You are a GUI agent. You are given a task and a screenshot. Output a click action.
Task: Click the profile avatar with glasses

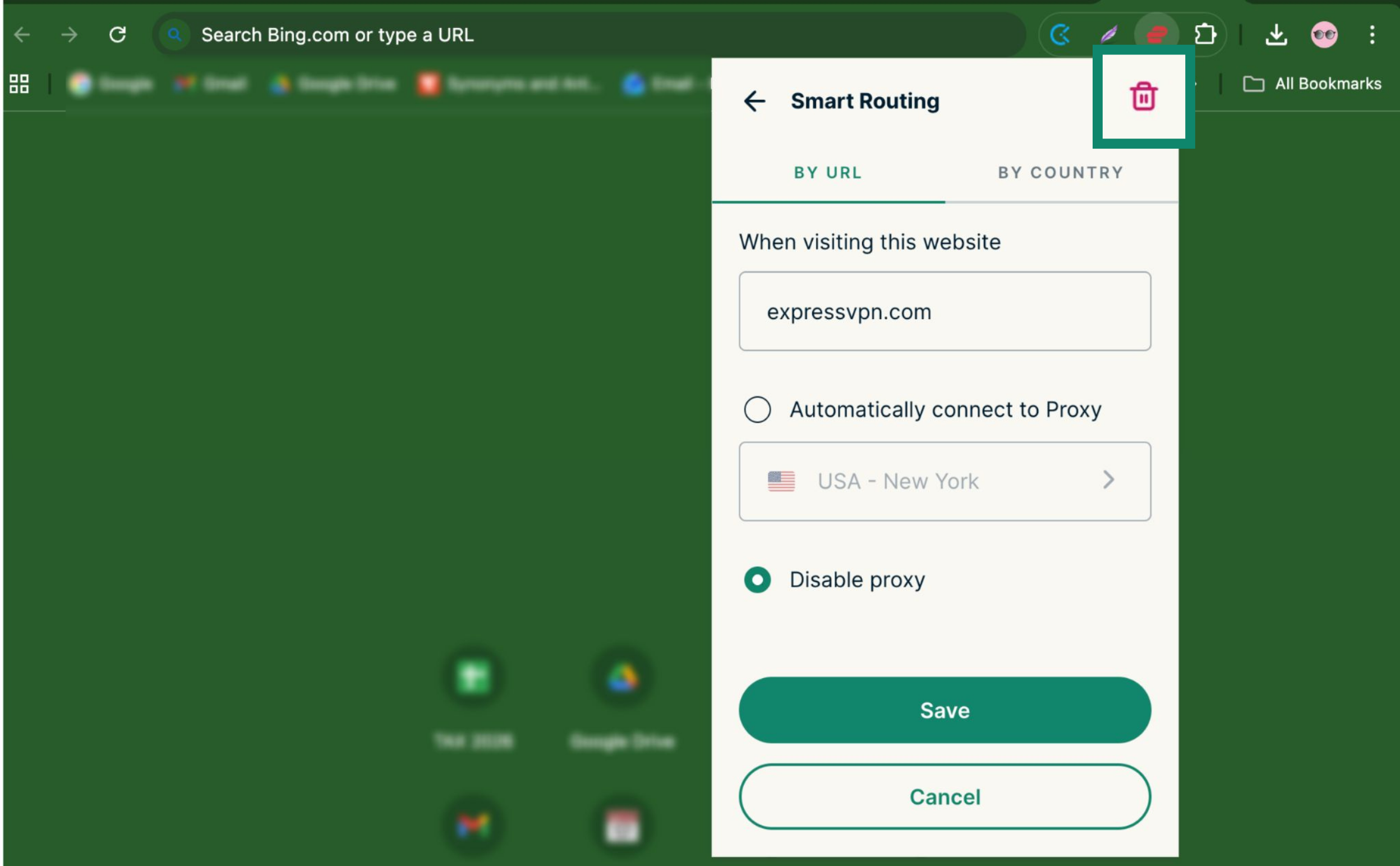click(x=1324, y=34)
